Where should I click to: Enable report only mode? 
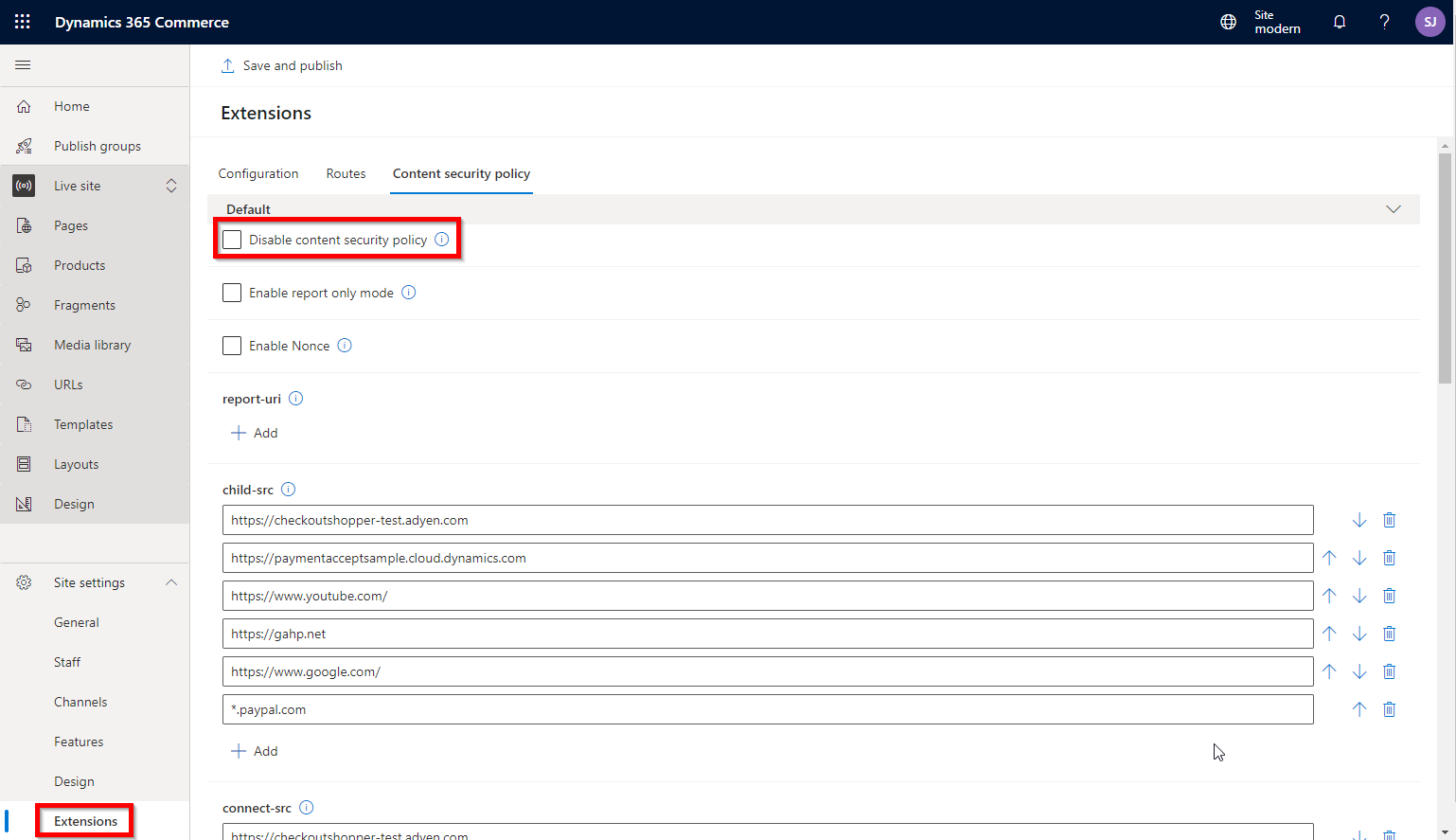pyautogui.click(x=232, y=293)
